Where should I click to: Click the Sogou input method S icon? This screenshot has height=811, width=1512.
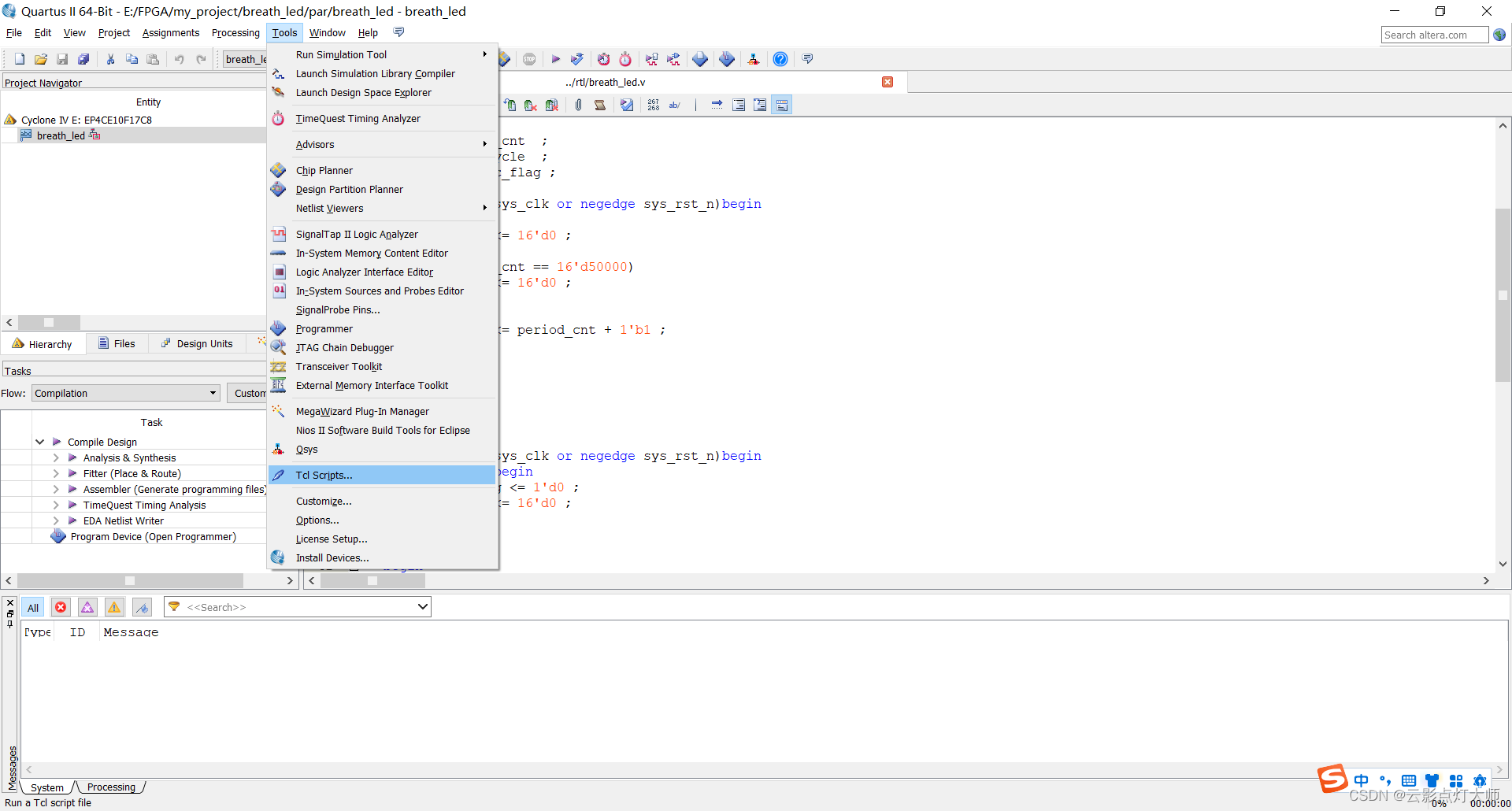point(1332,778)
